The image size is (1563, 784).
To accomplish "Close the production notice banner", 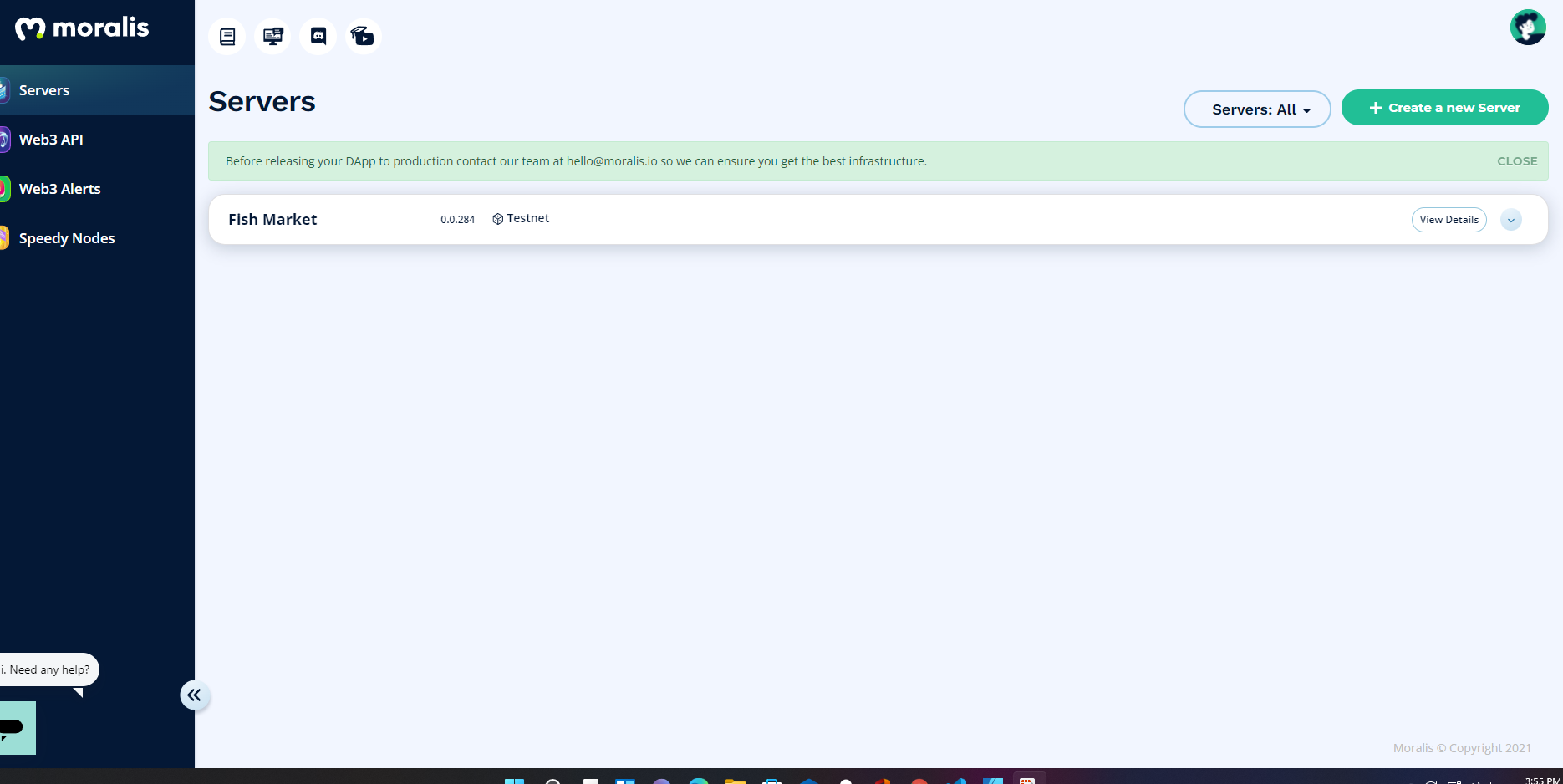I will [x=1517, y=161].
